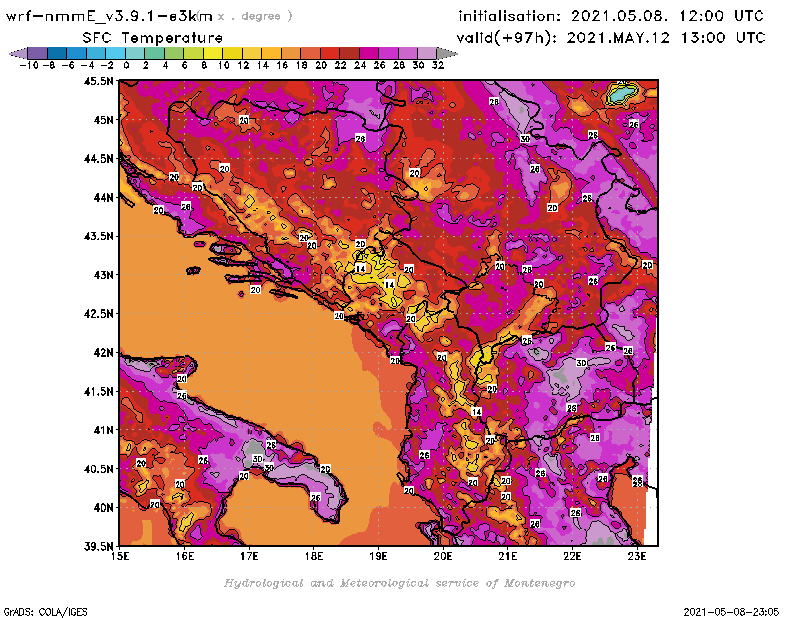Click the red legend swatch between 20 and 22
Viewport: 800px width, 618px height.
330,53
